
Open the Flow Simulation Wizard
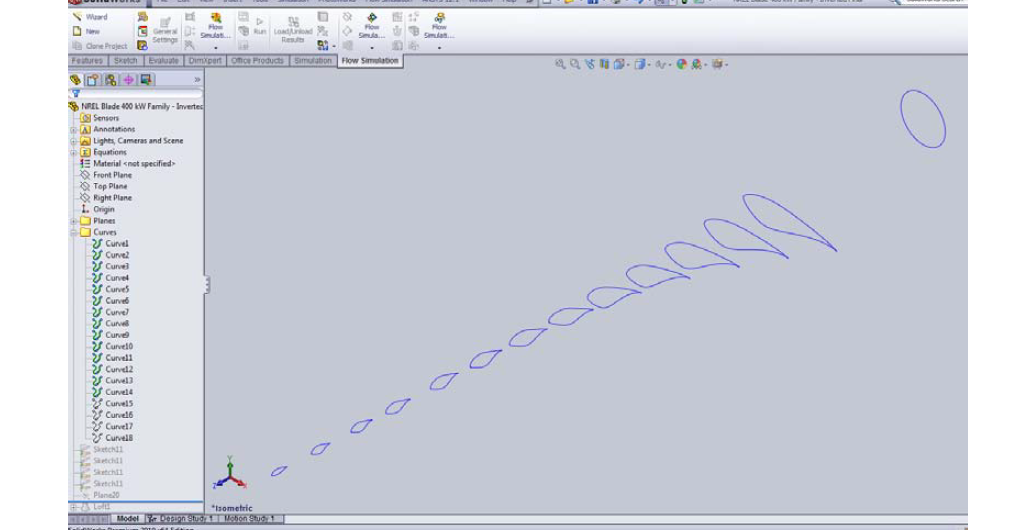click(x=90, y=17)
